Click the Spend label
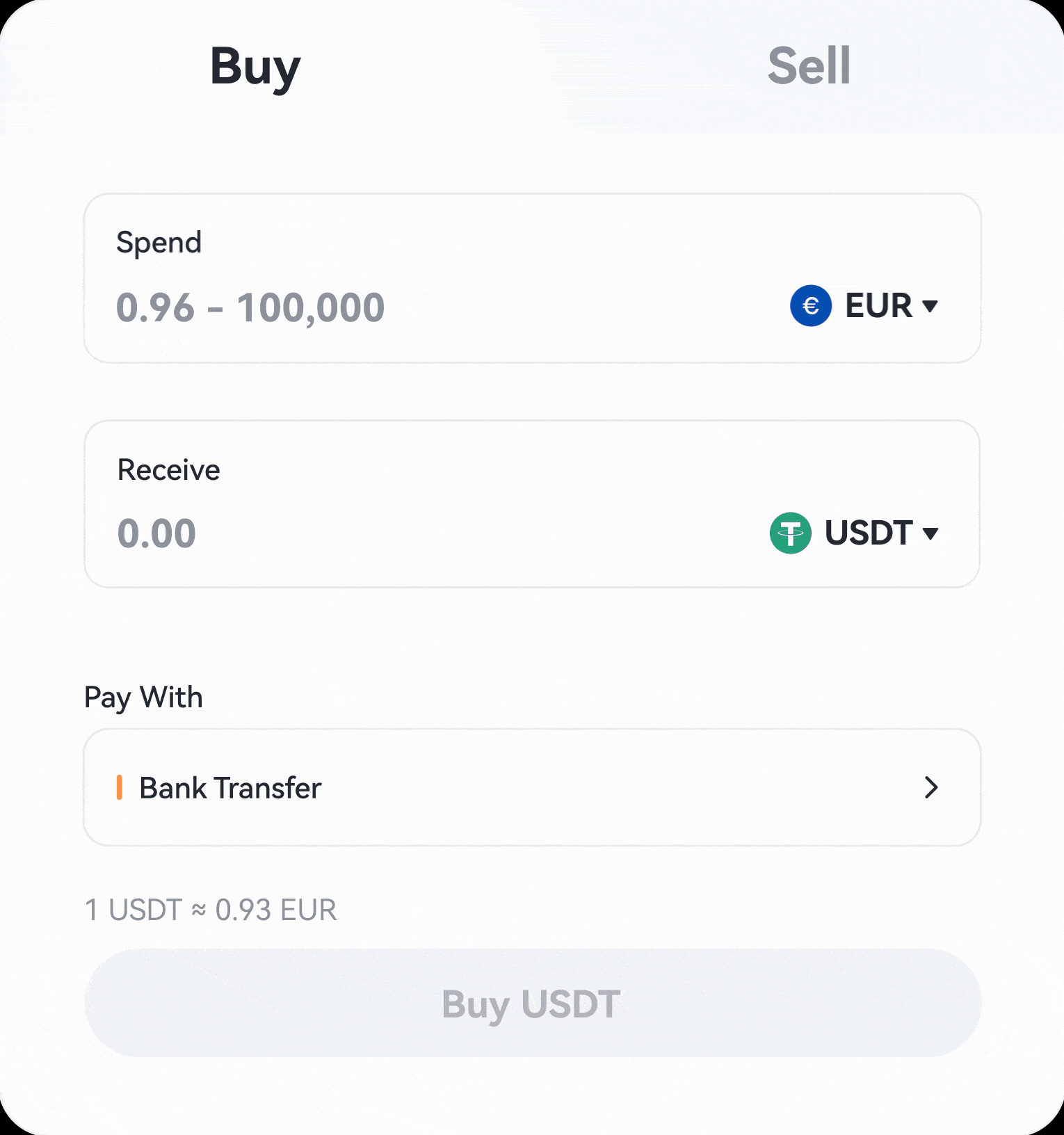Image resolution: width=1064 pixels, height=1135 pixels. pos(159,243)
